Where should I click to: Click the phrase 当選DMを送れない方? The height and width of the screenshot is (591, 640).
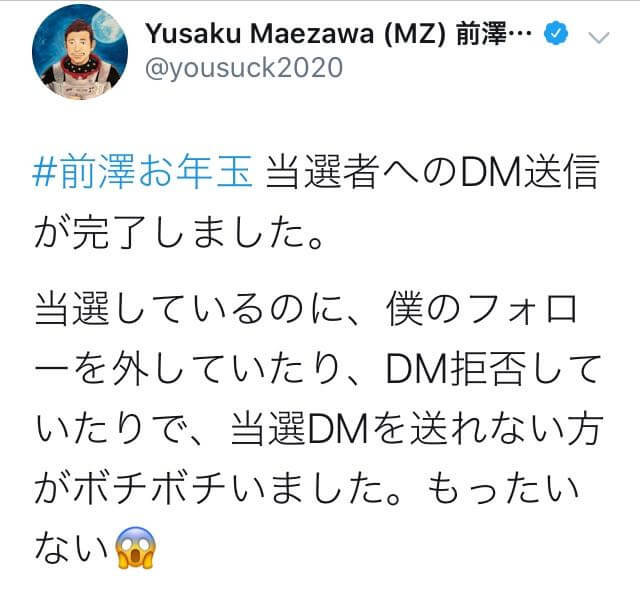click(418, 430)
